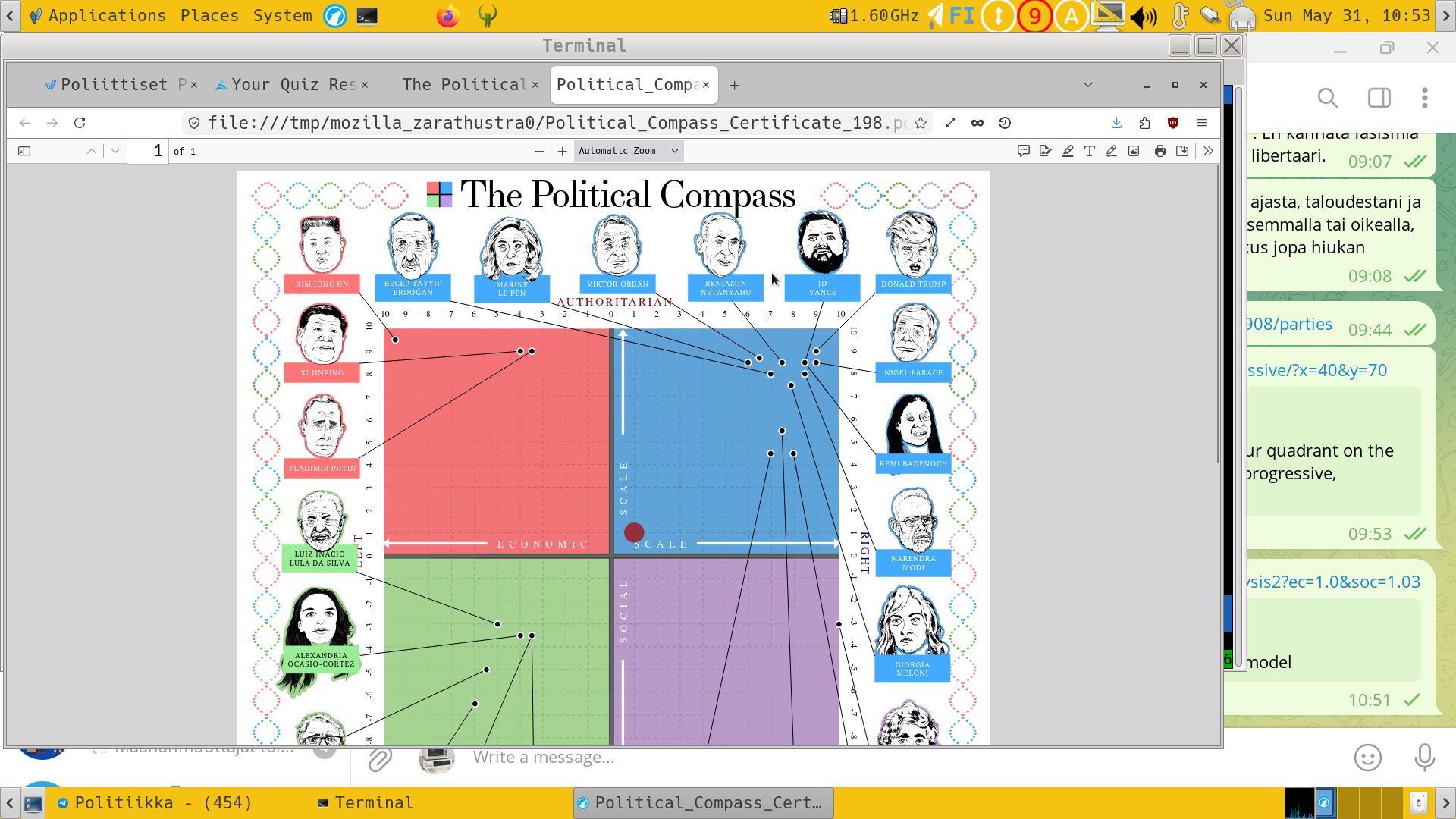Screen dimensions: 1456x819
Task: Toggle the PDF viewer sidebar
Action: (24, 151)
